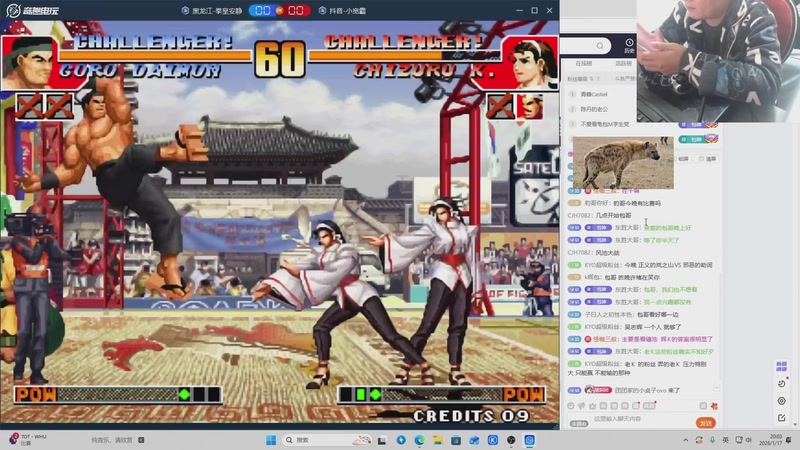Click the search magnifier in chat panel
The width and height of the screenshot is (800, 450).
tap(600, 46)
